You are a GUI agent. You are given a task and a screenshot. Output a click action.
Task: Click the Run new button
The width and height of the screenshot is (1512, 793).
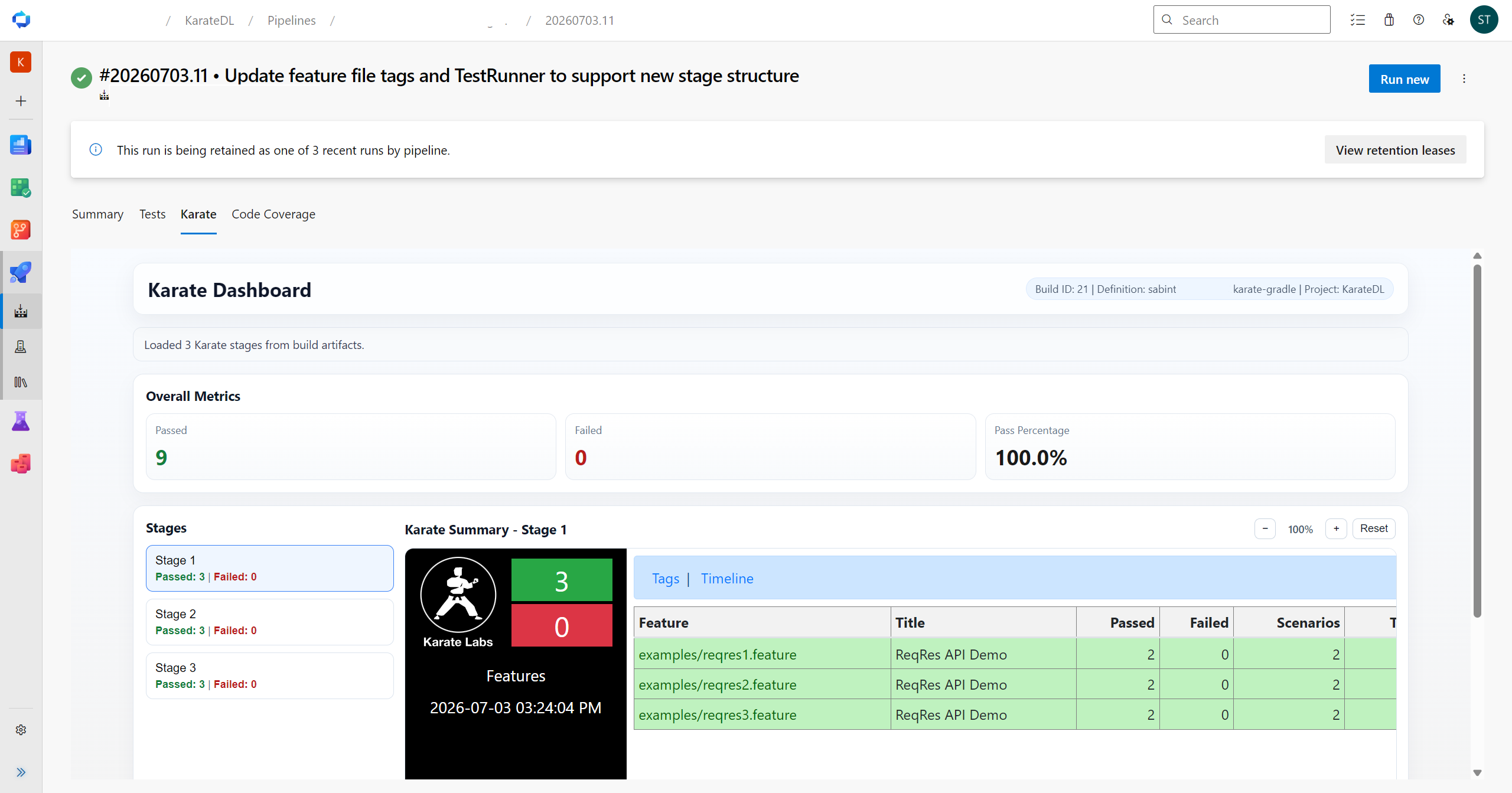(1405, 79)
